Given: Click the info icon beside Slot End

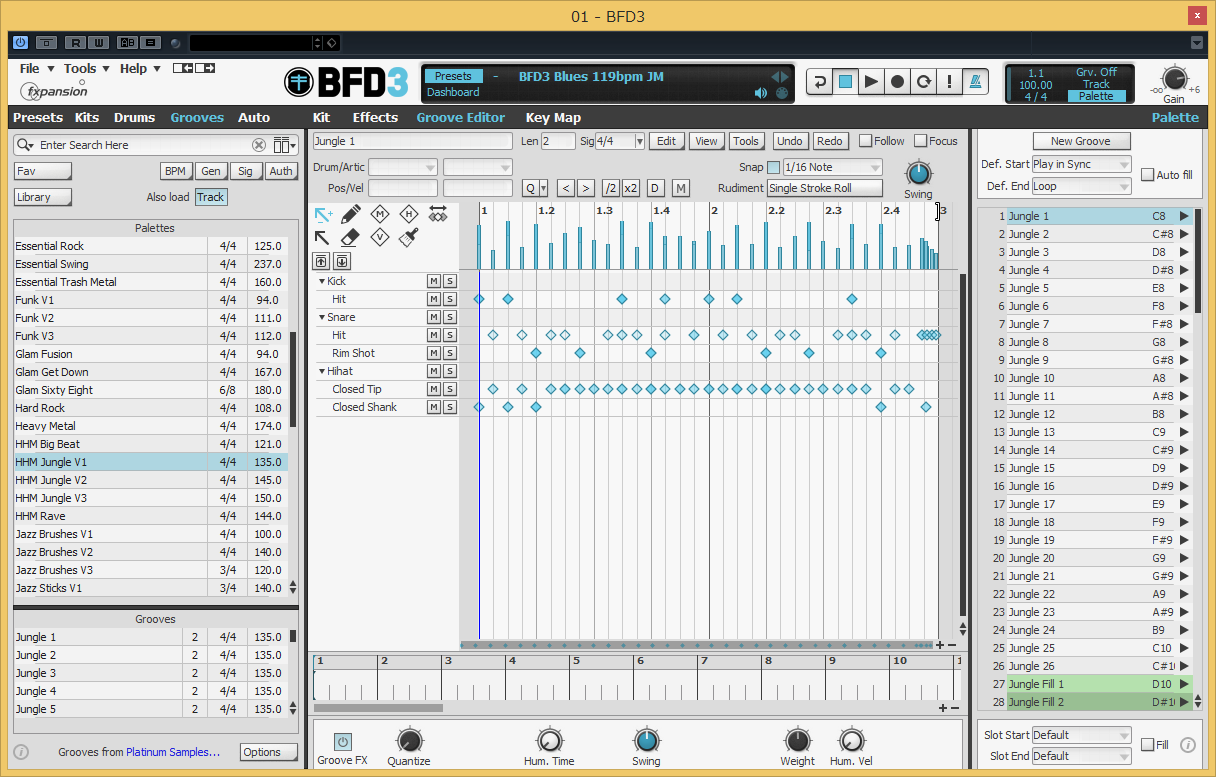Looking at the screenshot, I should 1188,745.
